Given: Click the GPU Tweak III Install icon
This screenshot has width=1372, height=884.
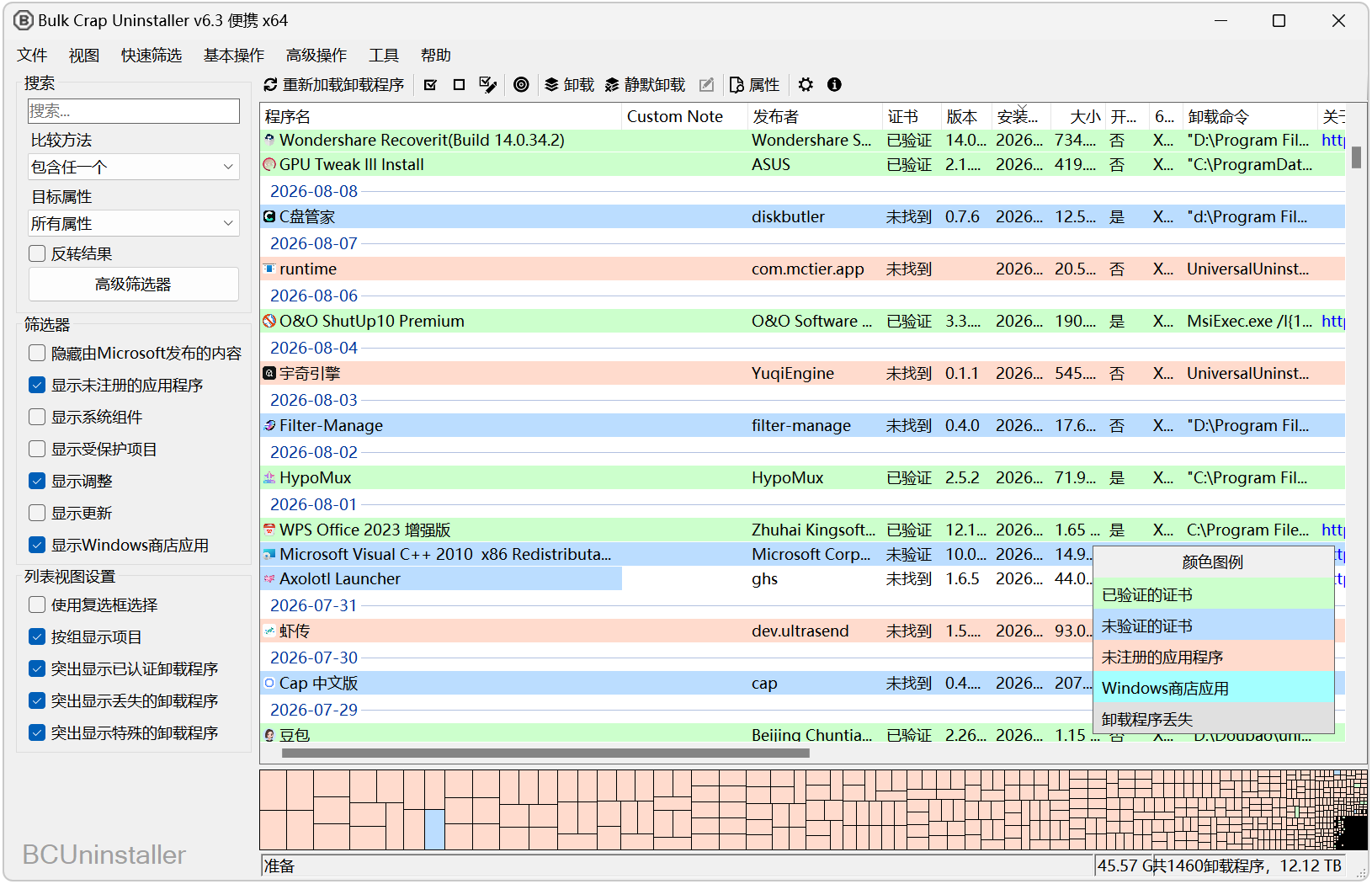Looking at the screenshot, I should (269, 164).
